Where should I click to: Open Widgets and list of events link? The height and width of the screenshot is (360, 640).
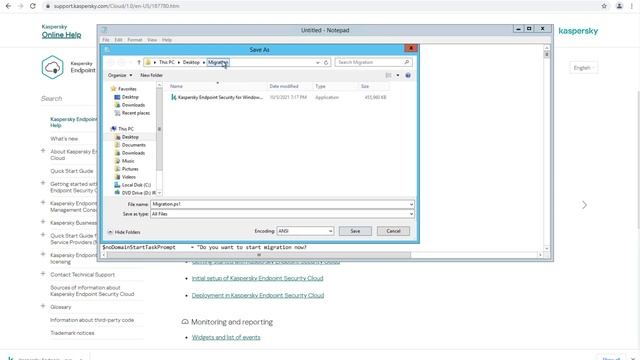226,338
